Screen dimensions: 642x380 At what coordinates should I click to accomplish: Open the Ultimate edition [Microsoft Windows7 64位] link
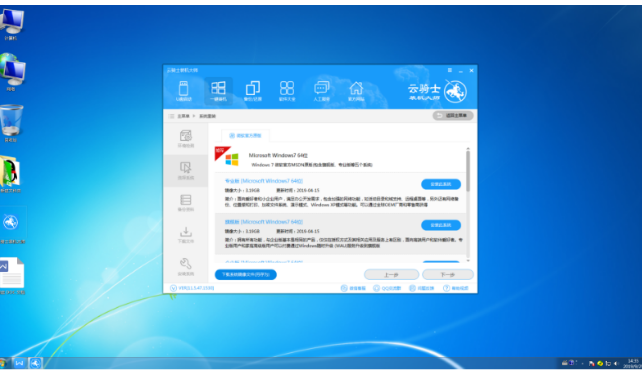coord(264,222)
